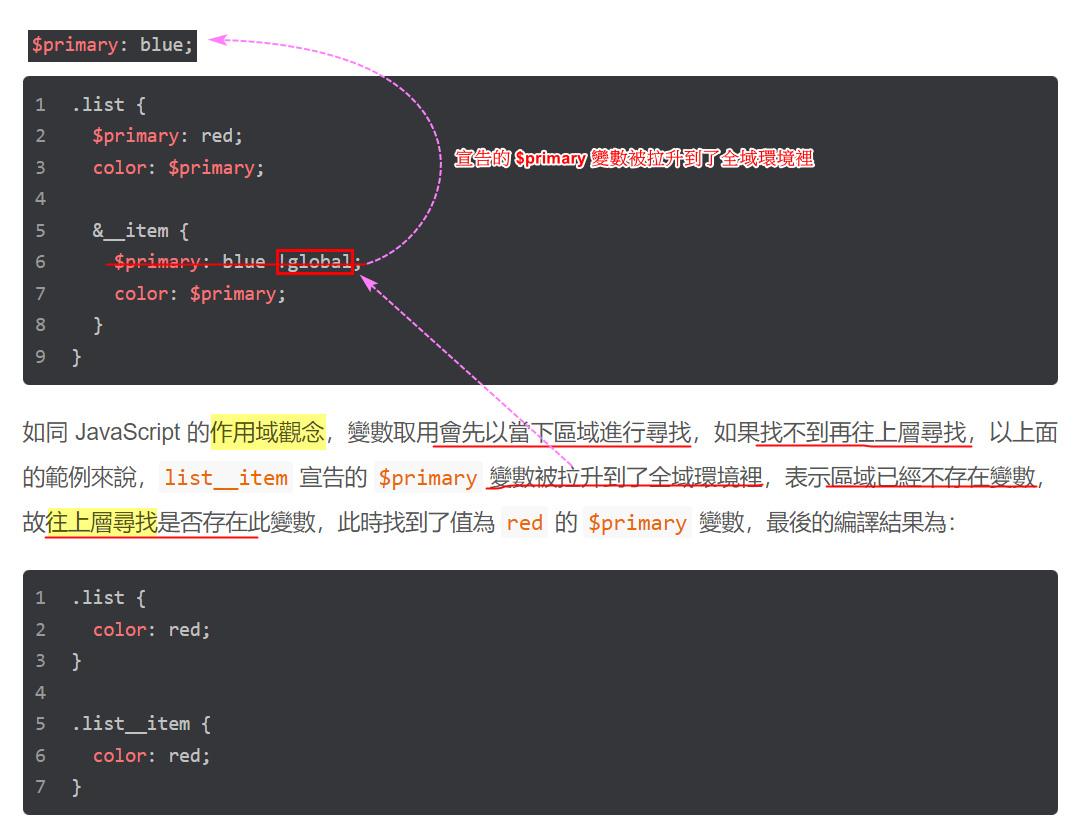The image size is (1082, 831).
Task: Click the highlighted phrase "往上層尋找"
Action: click(x=100, y=522)
